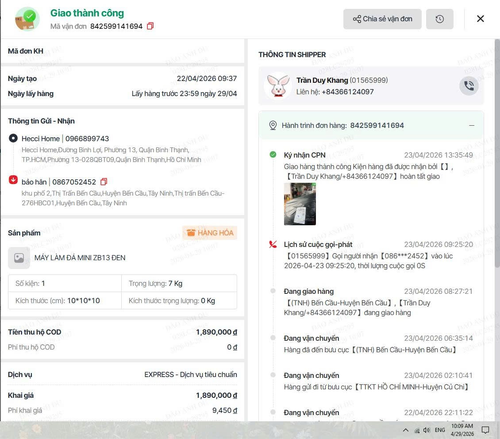Call shipper Trần Duy Khang phone icon

[469, 86]
